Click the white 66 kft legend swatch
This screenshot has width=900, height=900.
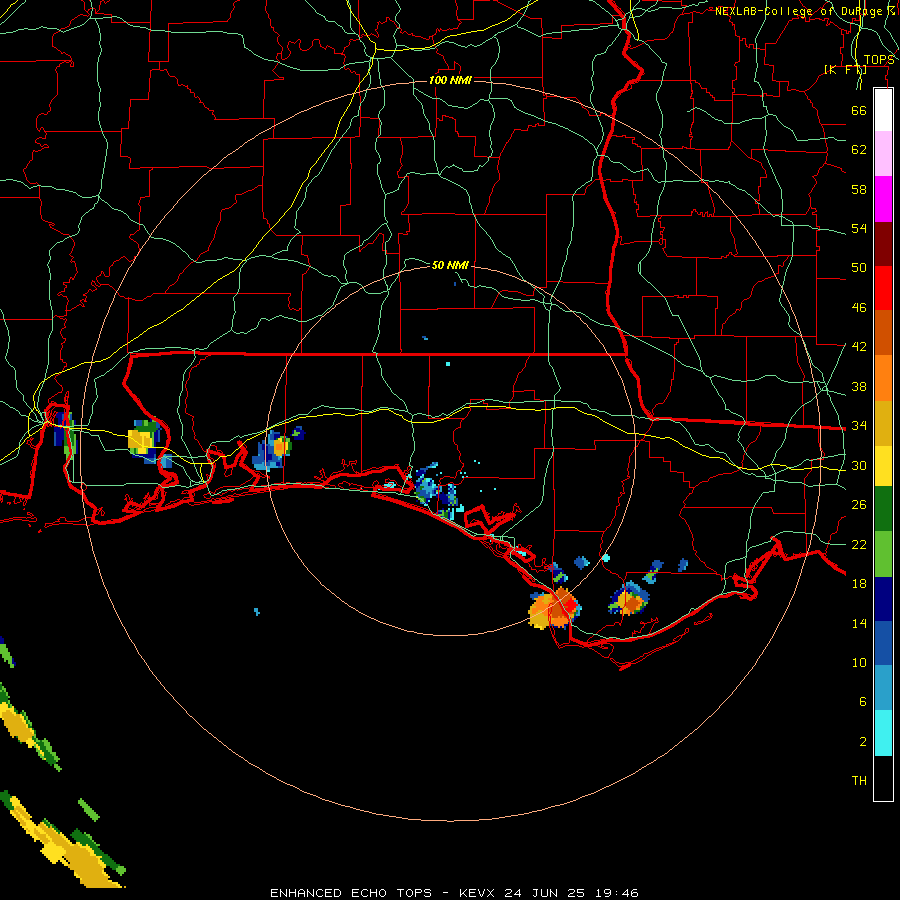(883, 110)
